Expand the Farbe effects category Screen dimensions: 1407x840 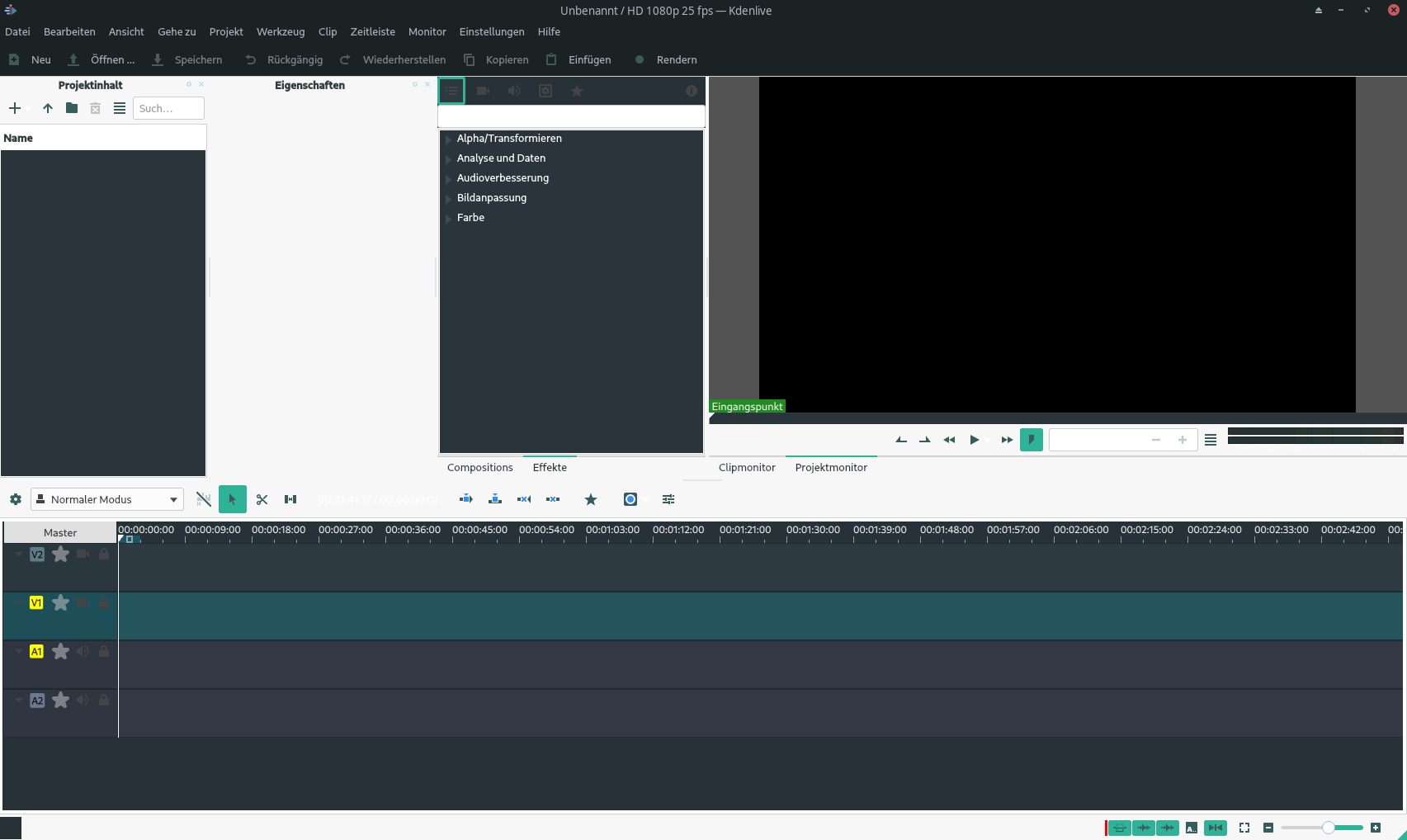[448, 219]
